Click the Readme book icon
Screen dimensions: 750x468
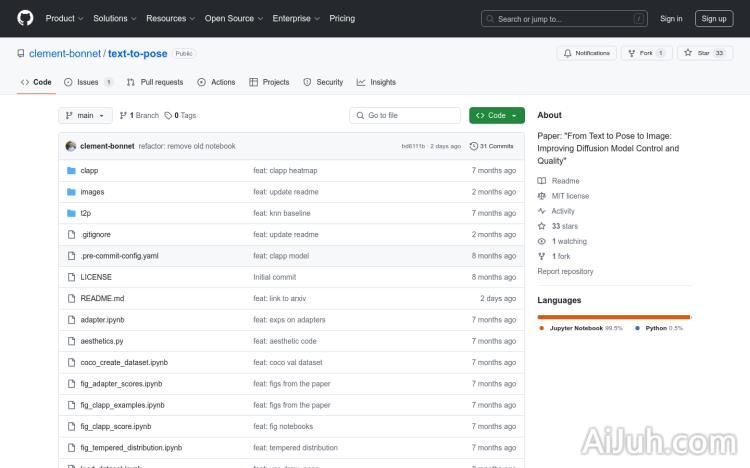542,181
